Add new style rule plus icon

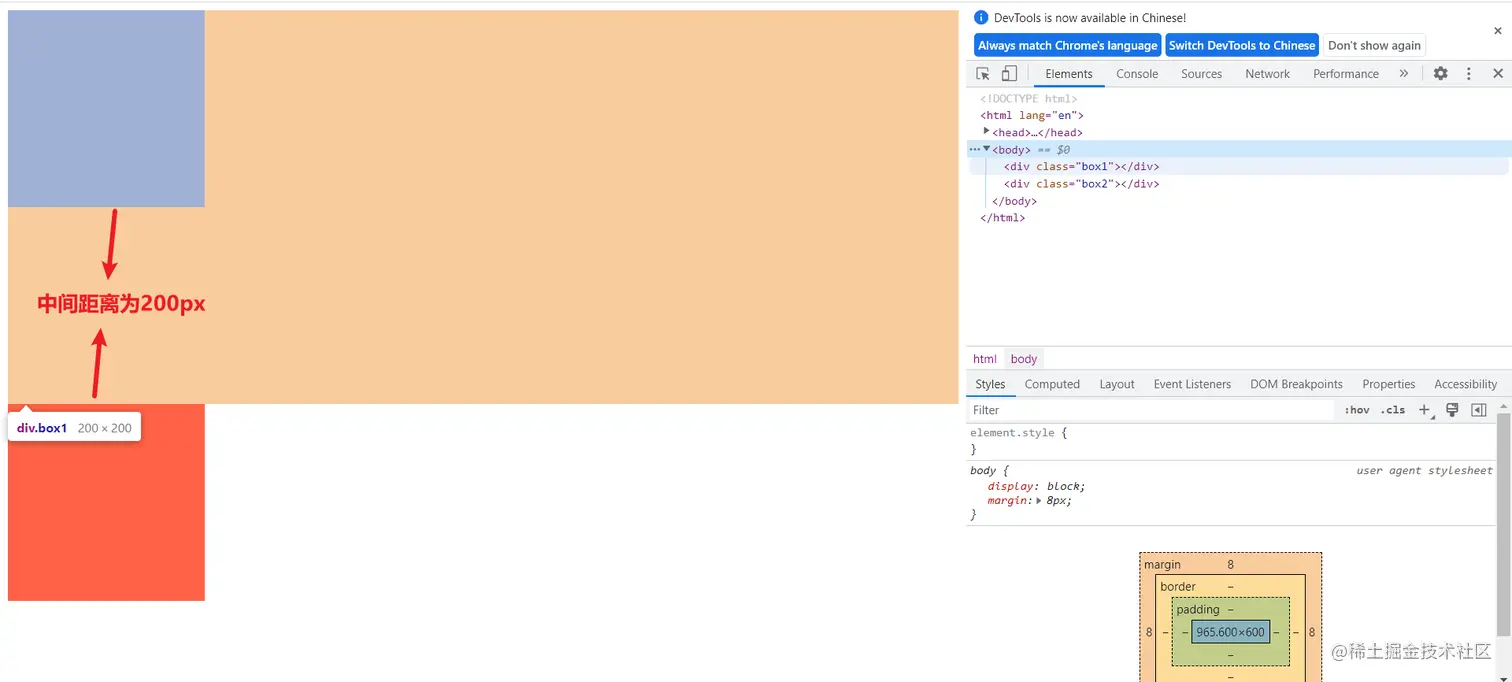1425,410
